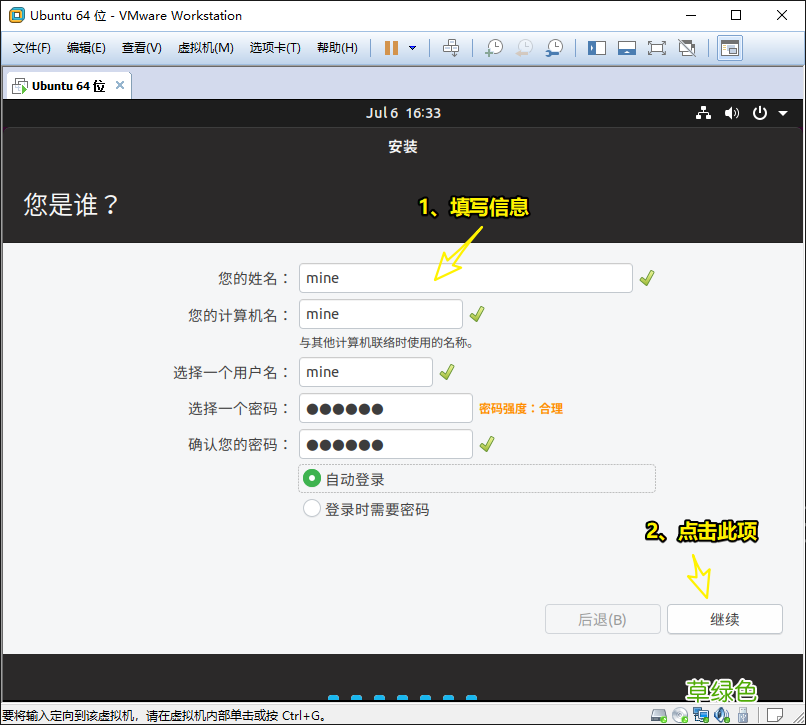Toggle the library sidebar view
806x725 pixels.
point(597,48)
